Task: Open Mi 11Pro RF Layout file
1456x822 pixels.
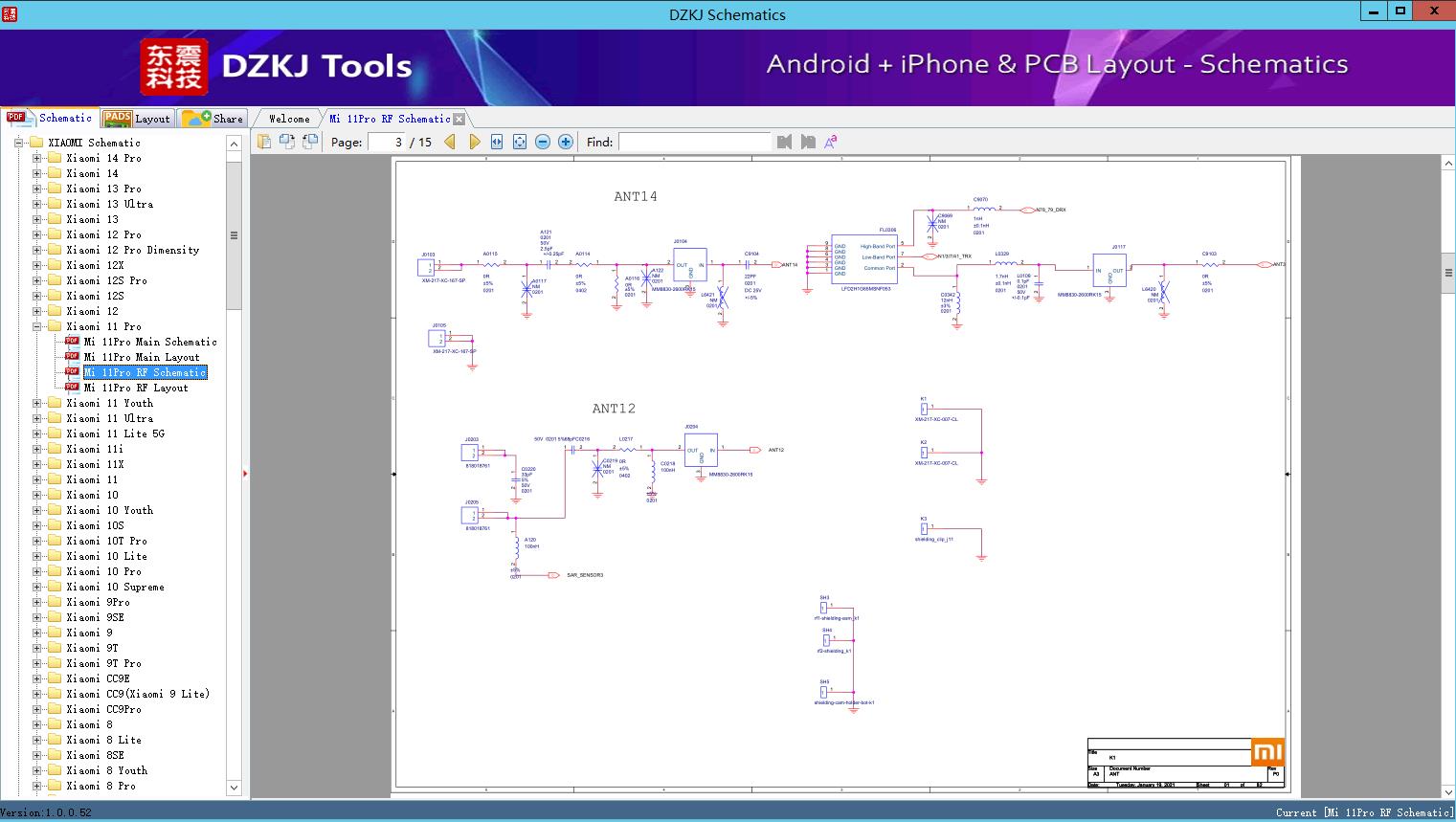Action: click(136, 388)
